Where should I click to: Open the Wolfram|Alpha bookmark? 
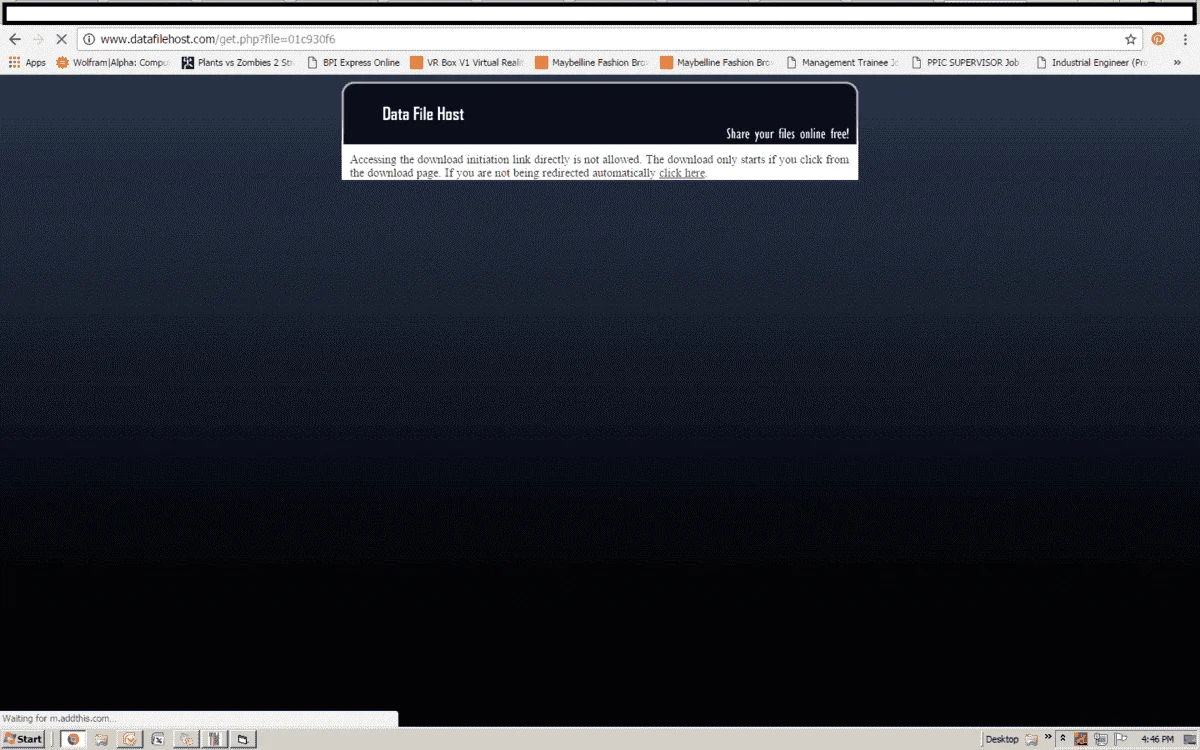tap(113, 62)
